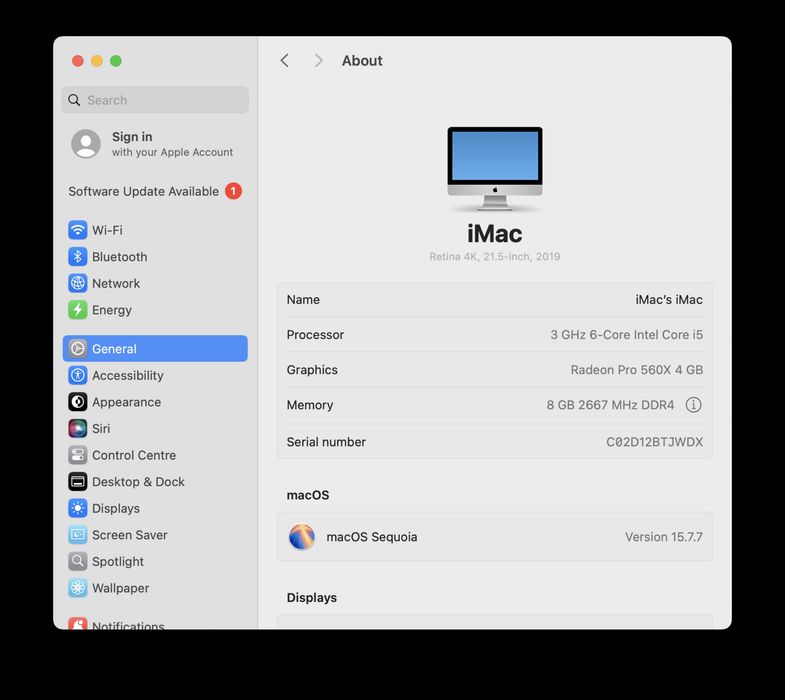Open Screen Saver icon
Image resolution: width=785 pixels, height=700 pixels.
click(78, 534)
